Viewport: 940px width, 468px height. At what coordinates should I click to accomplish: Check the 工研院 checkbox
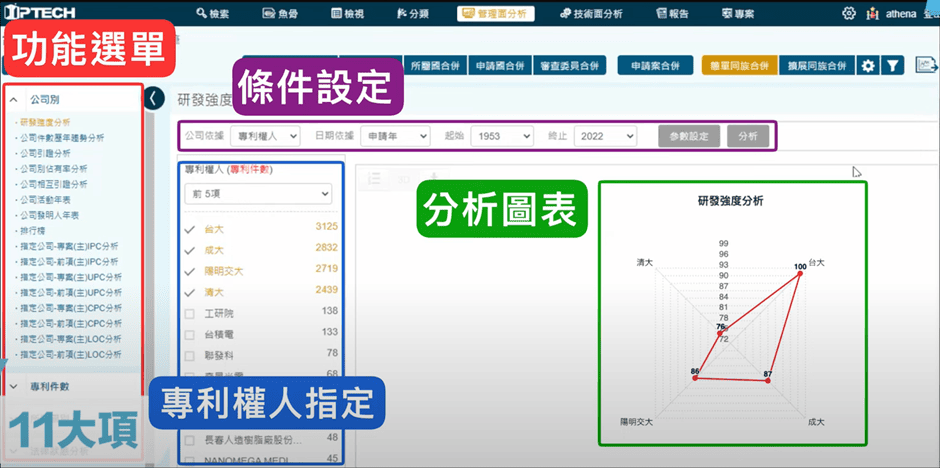click(x=190, y=313)
